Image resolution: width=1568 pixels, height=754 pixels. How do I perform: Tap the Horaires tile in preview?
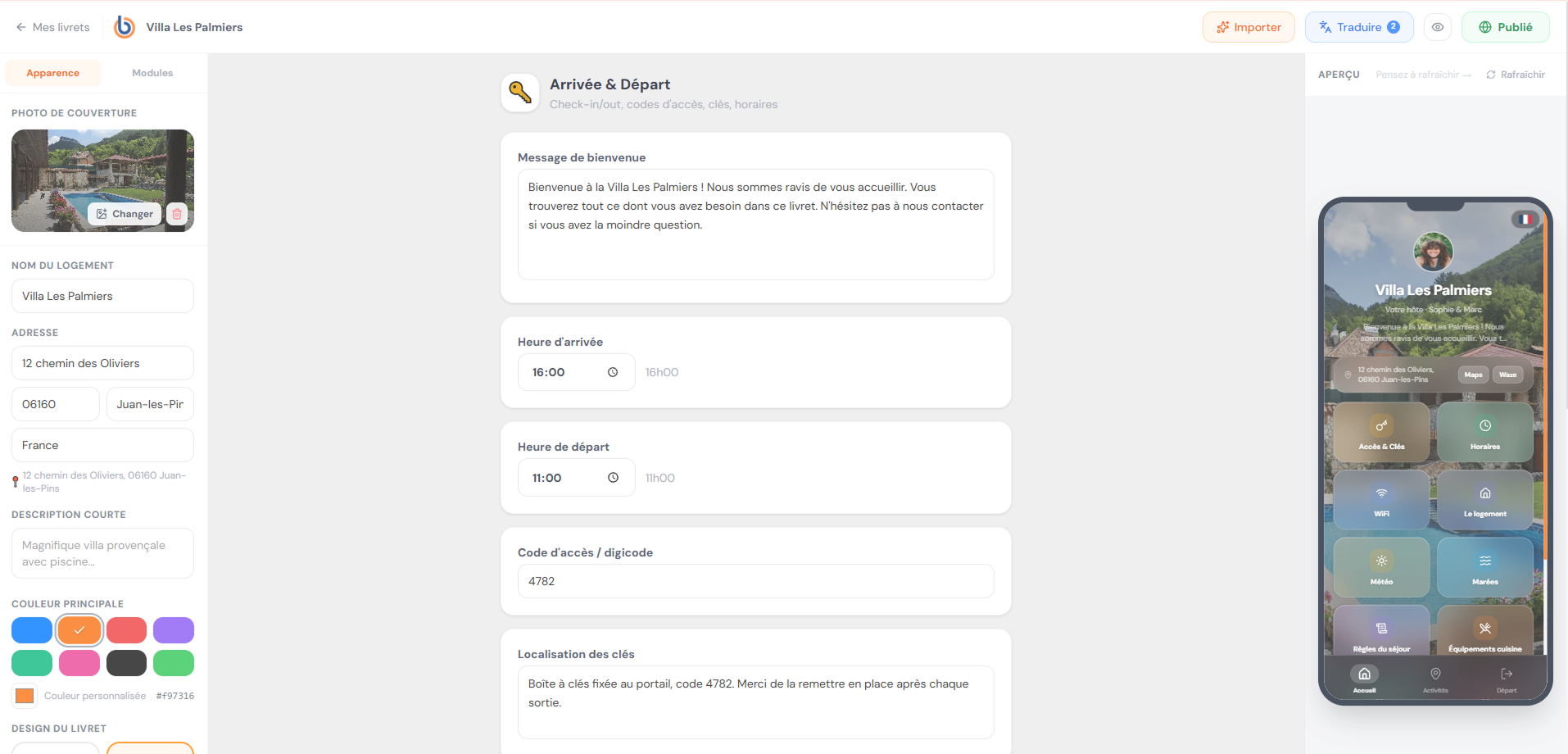point(1484,432)
